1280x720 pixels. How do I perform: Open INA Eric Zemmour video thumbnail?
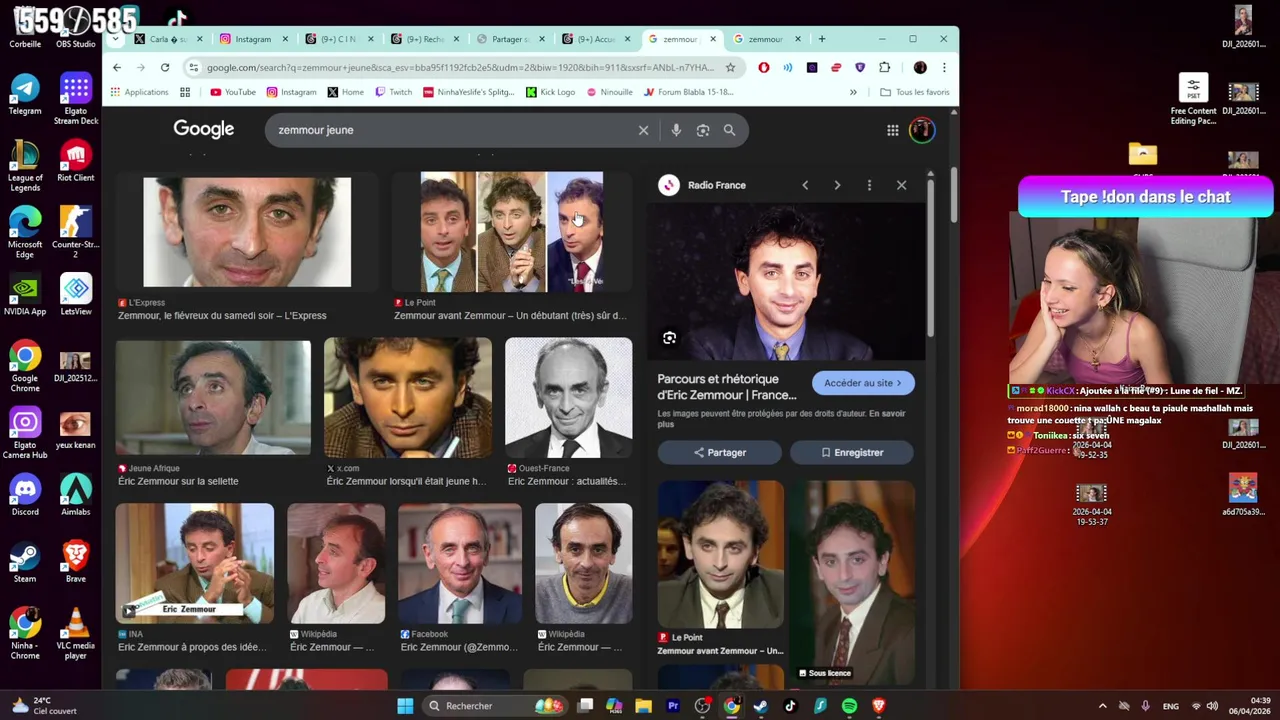194,563
